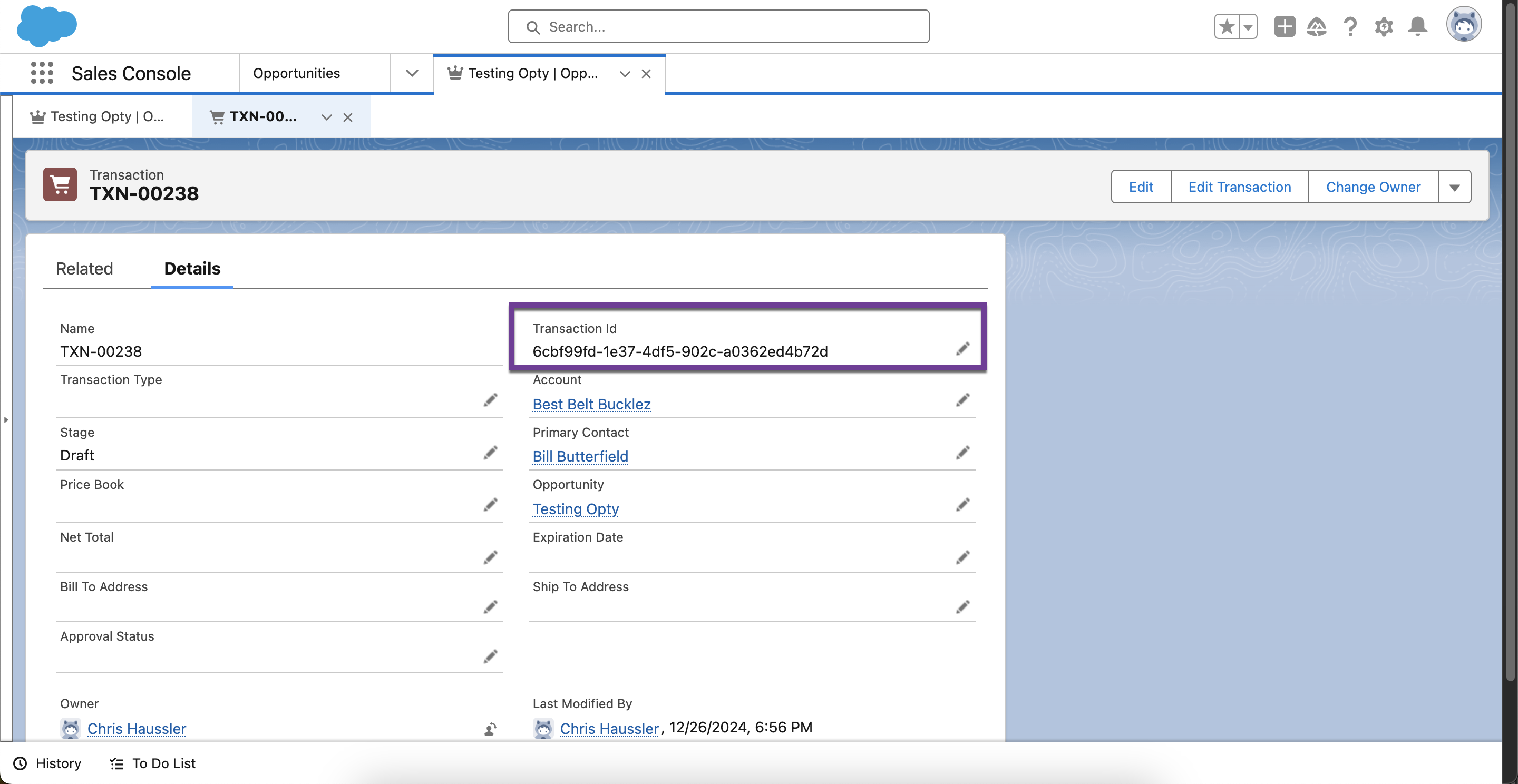Open Chris Haussler link under Last Modified By
The width and height of the screenshot is (1518, 784).
pyautogui.click(x=609, y=729)
